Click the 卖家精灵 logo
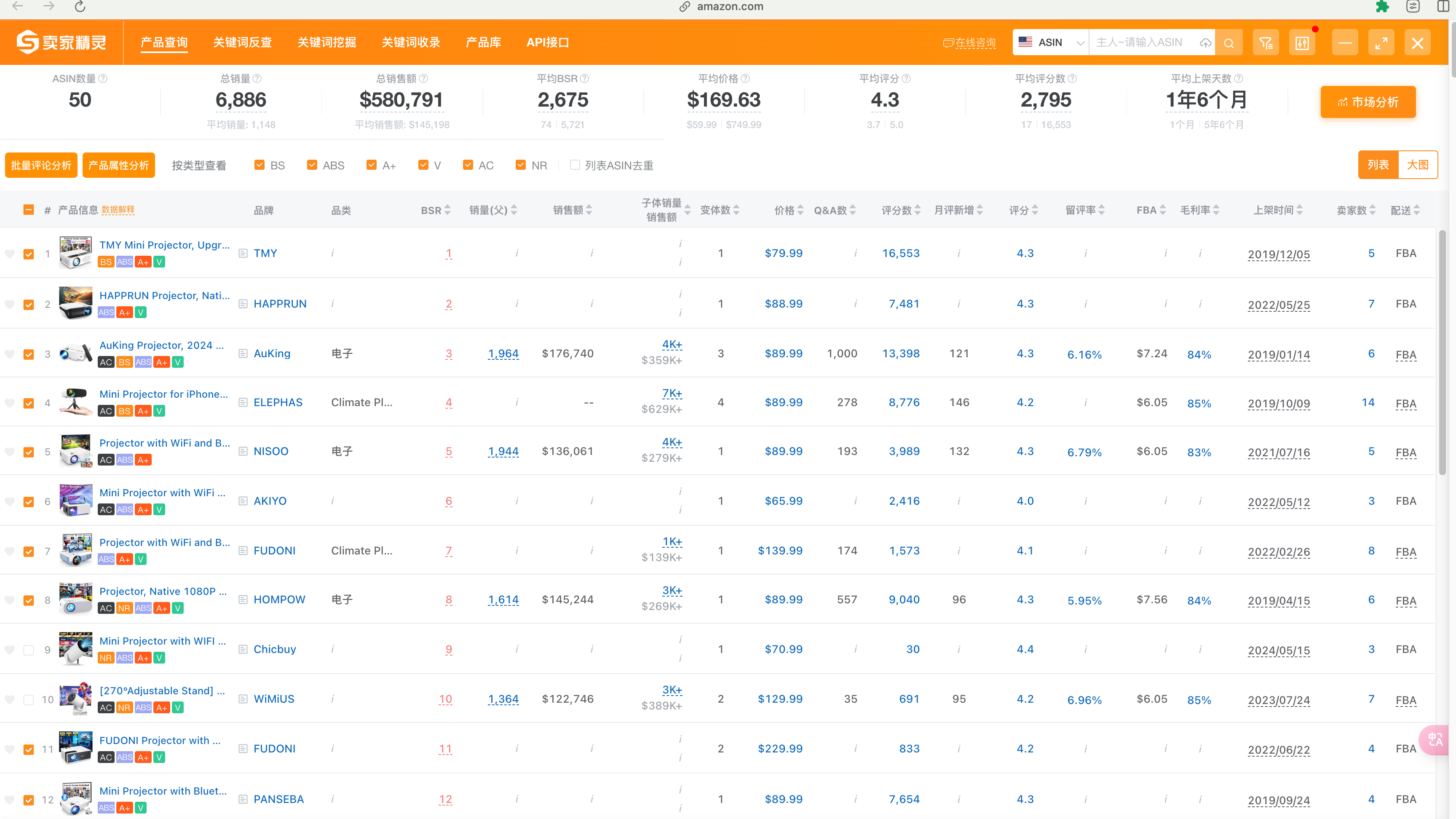Viewport: 1456px width, 819px height. point(61,43)
